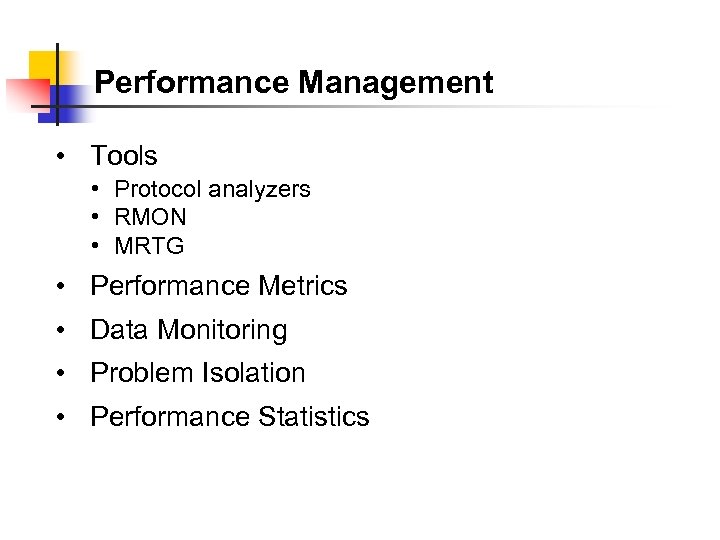This screenshot has width=720, height=540.
Task: Click the bullet before Data Monitoring
Action: (62, 330)
